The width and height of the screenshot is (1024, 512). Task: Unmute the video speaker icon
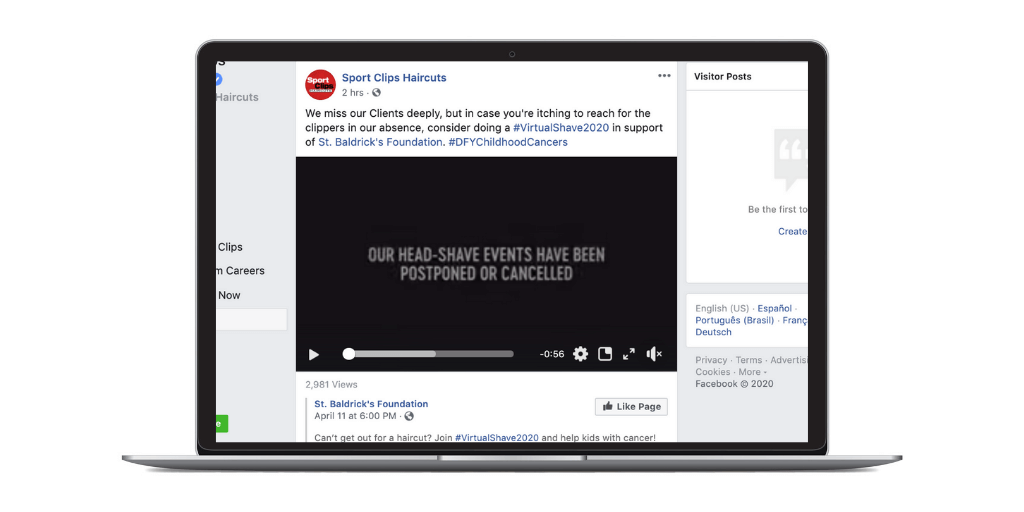(x=654, y=354)
